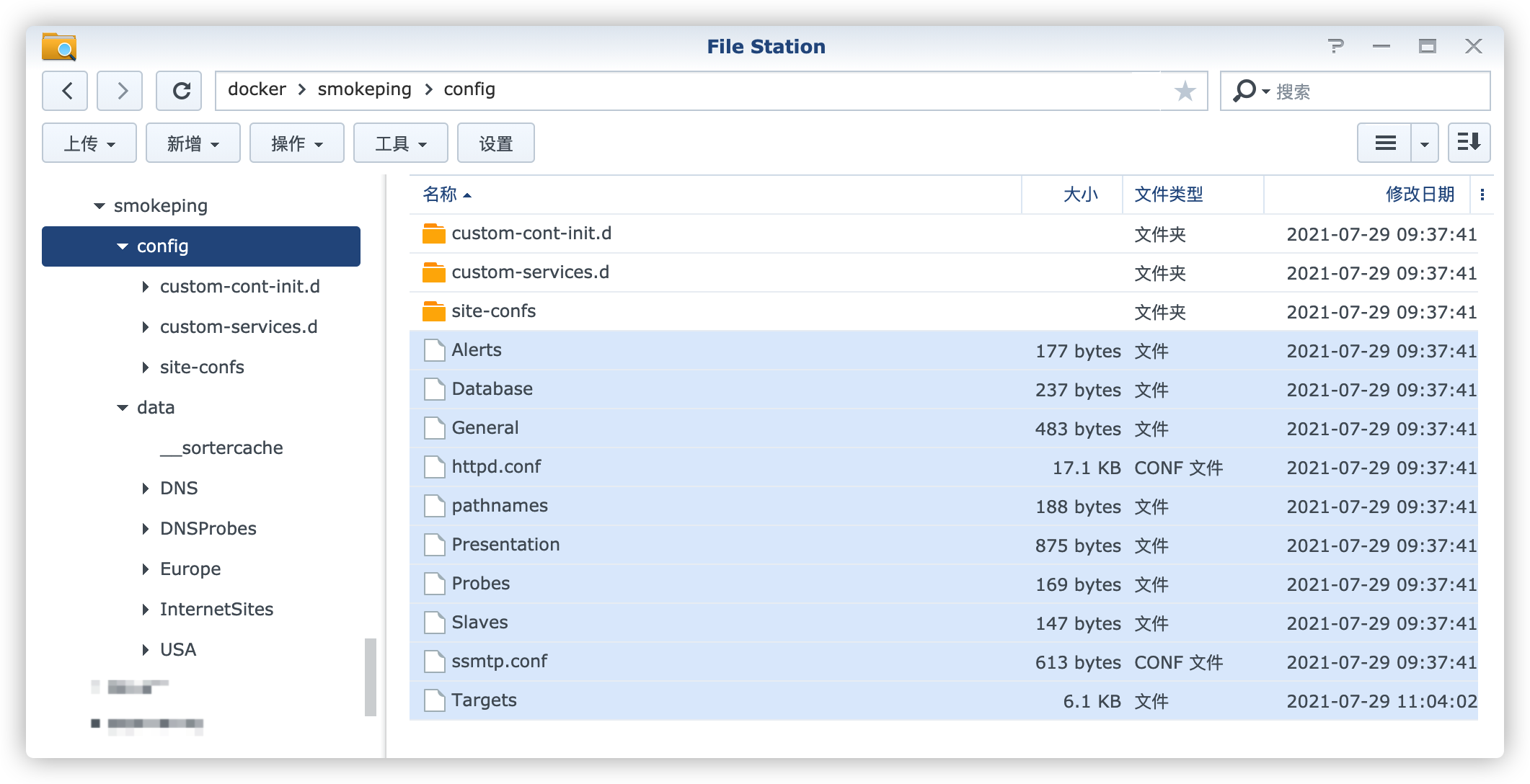1530x784 pixels.
Task: Add path to favorites with star icon
Action: 1185,91
